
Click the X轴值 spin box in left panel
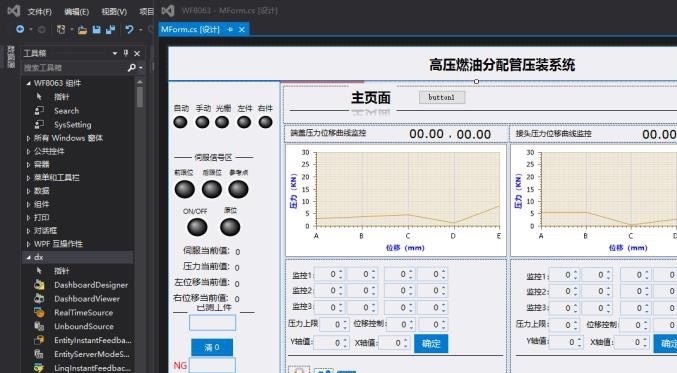[394, 343]
